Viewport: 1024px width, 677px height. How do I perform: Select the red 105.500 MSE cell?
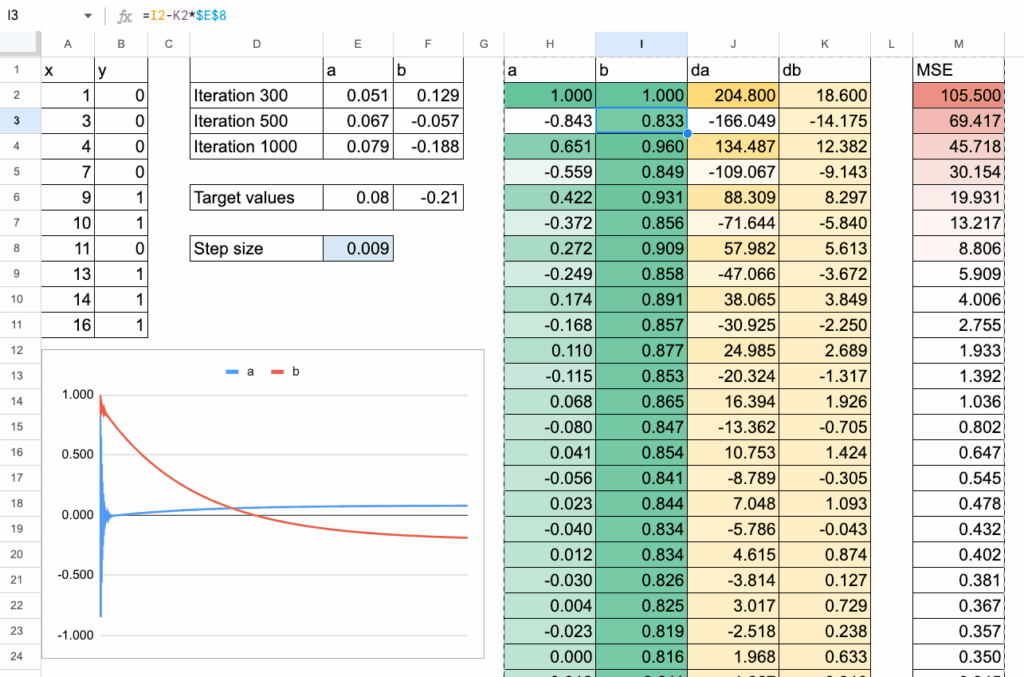[x=959, y=96]
